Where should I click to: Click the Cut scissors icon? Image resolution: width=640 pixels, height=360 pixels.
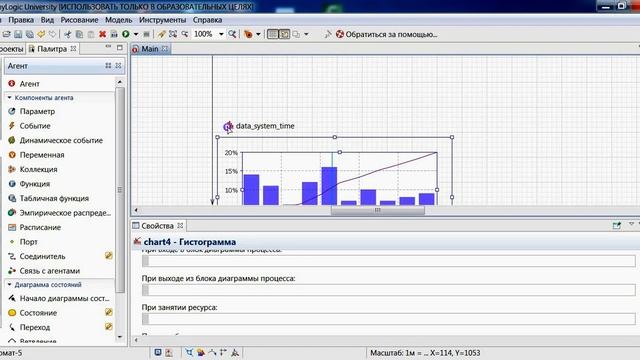[67, 34]
